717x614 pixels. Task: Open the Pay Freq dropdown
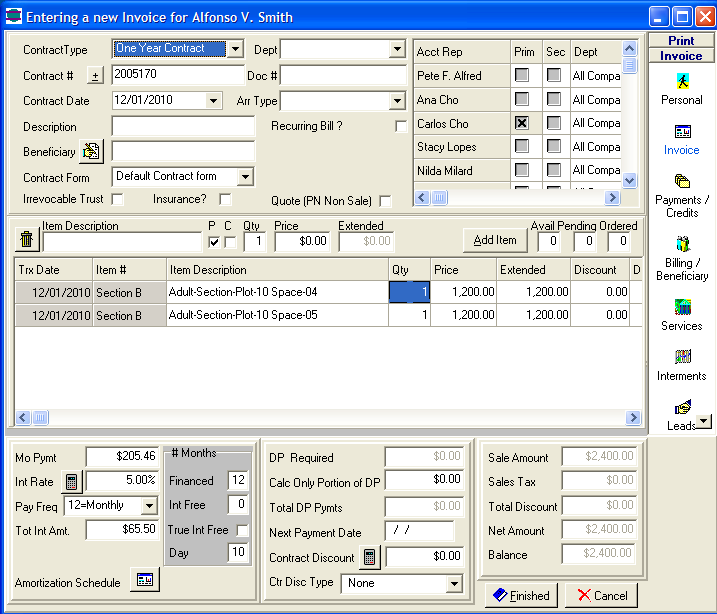(149, 506)
